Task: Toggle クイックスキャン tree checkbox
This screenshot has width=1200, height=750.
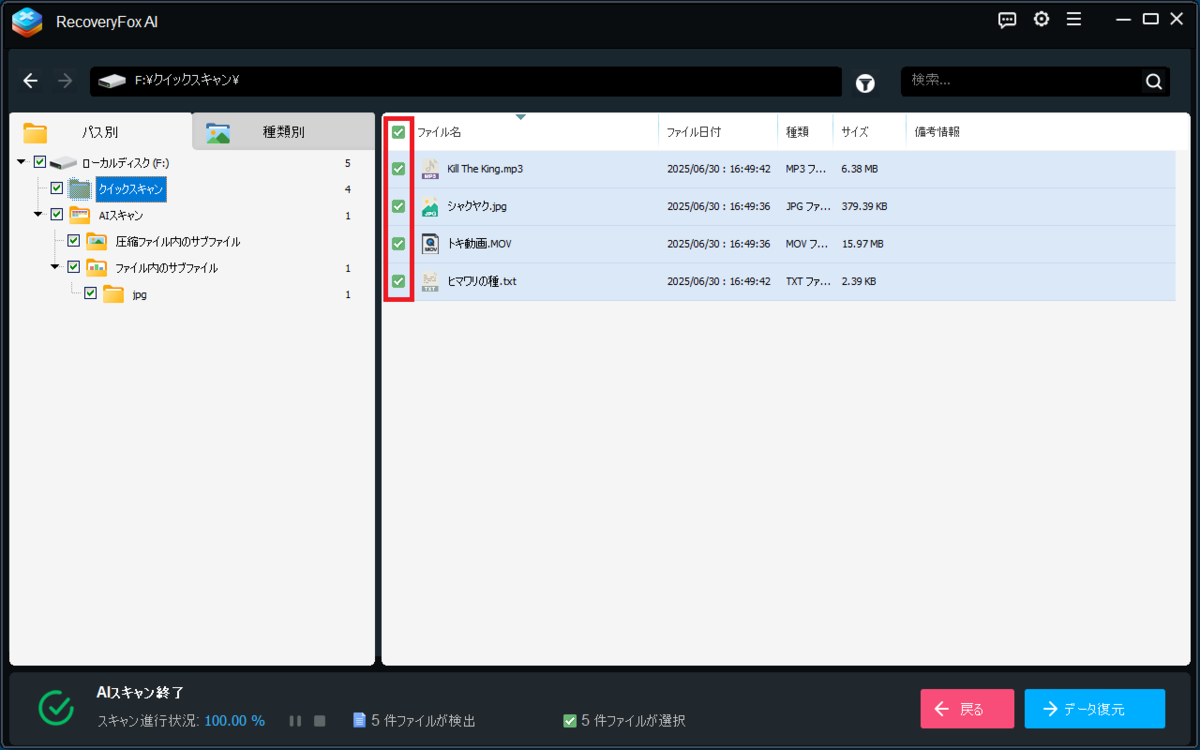Action: click(x=57, y=188)
